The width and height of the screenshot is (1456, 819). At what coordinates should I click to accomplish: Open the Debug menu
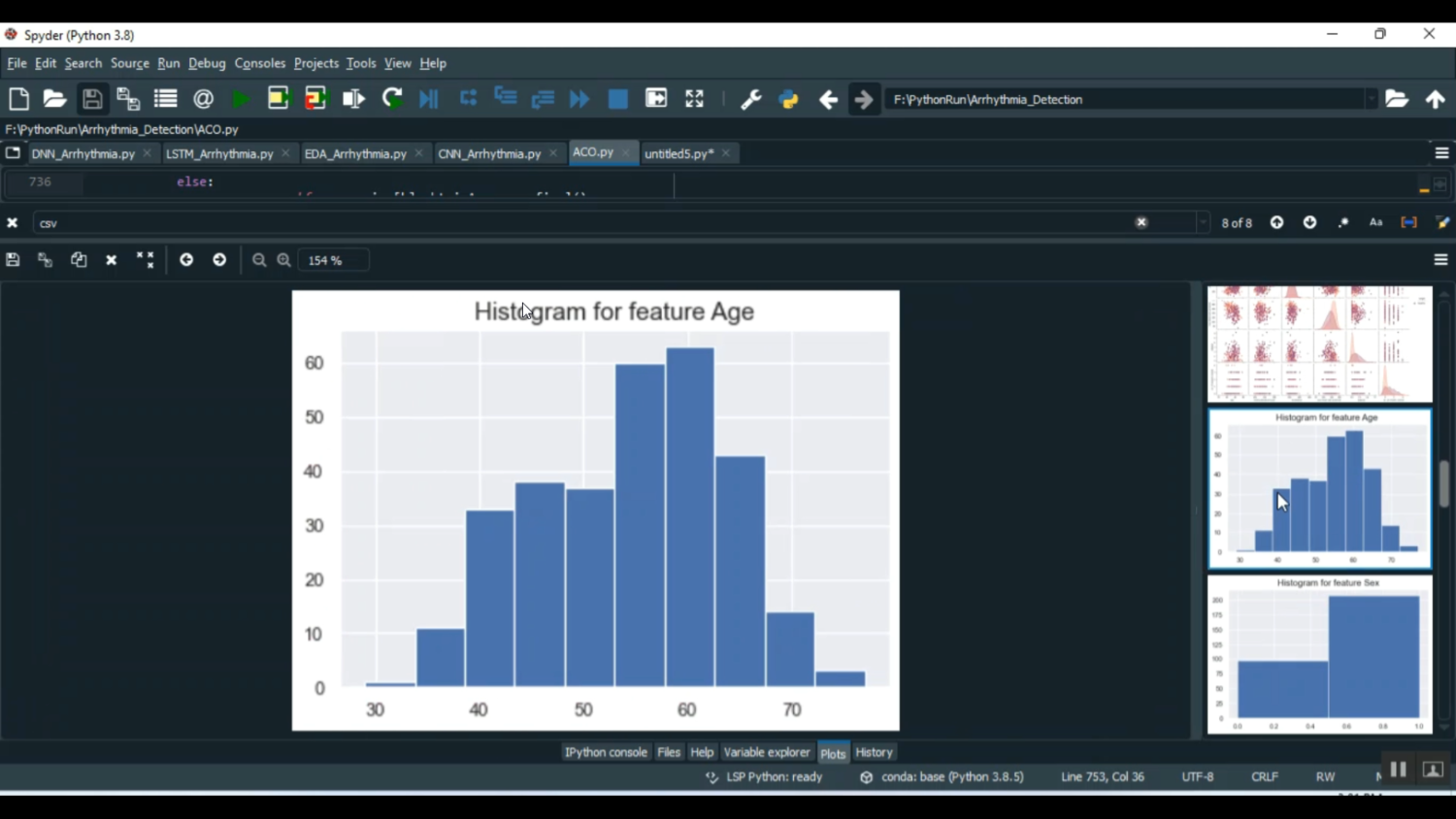[x=207, y=64]
